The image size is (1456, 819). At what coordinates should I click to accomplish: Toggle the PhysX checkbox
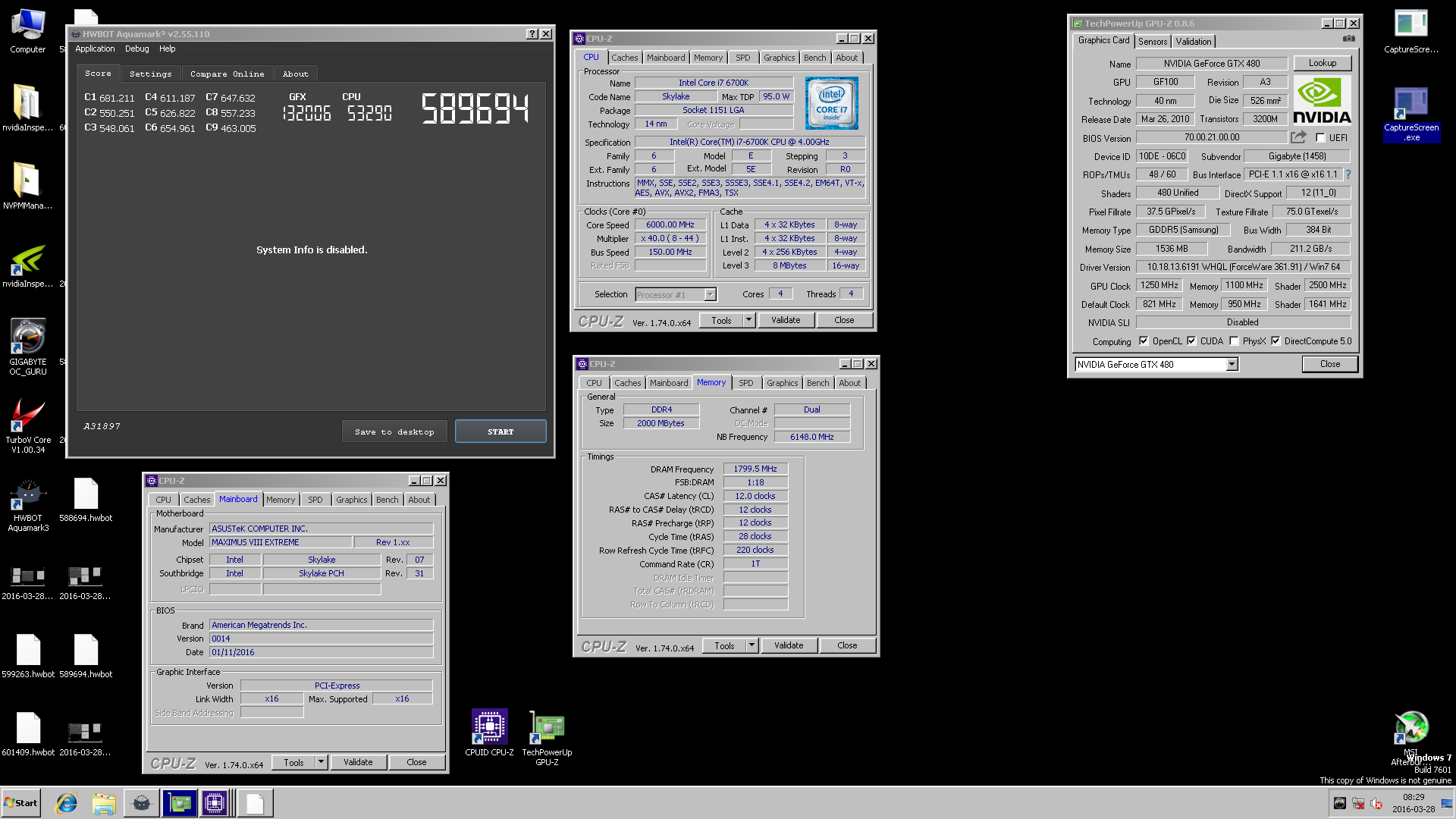click(x=1234, y=341)
